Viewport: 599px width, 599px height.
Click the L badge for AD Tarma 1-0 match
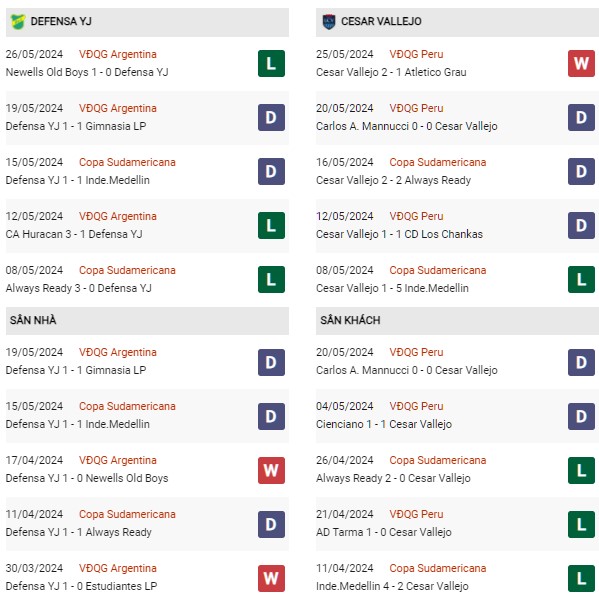click(x=581, y=525)
